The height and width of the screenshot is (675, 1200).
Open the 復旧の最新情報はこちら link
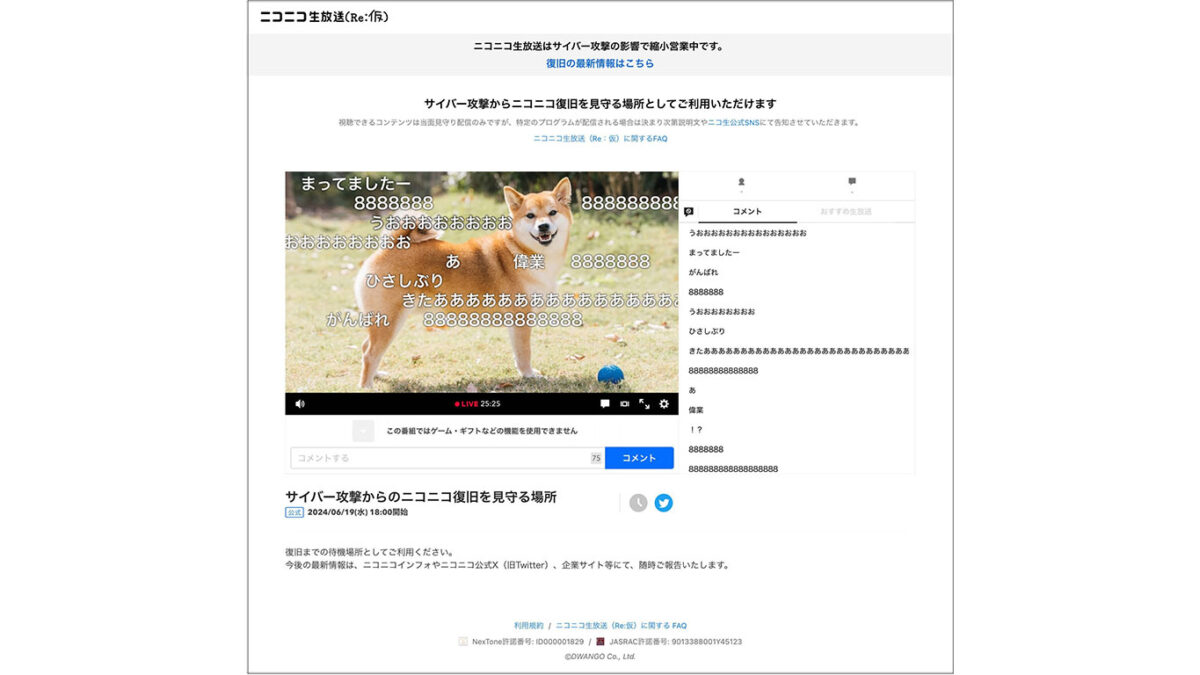tap(600, 62)
